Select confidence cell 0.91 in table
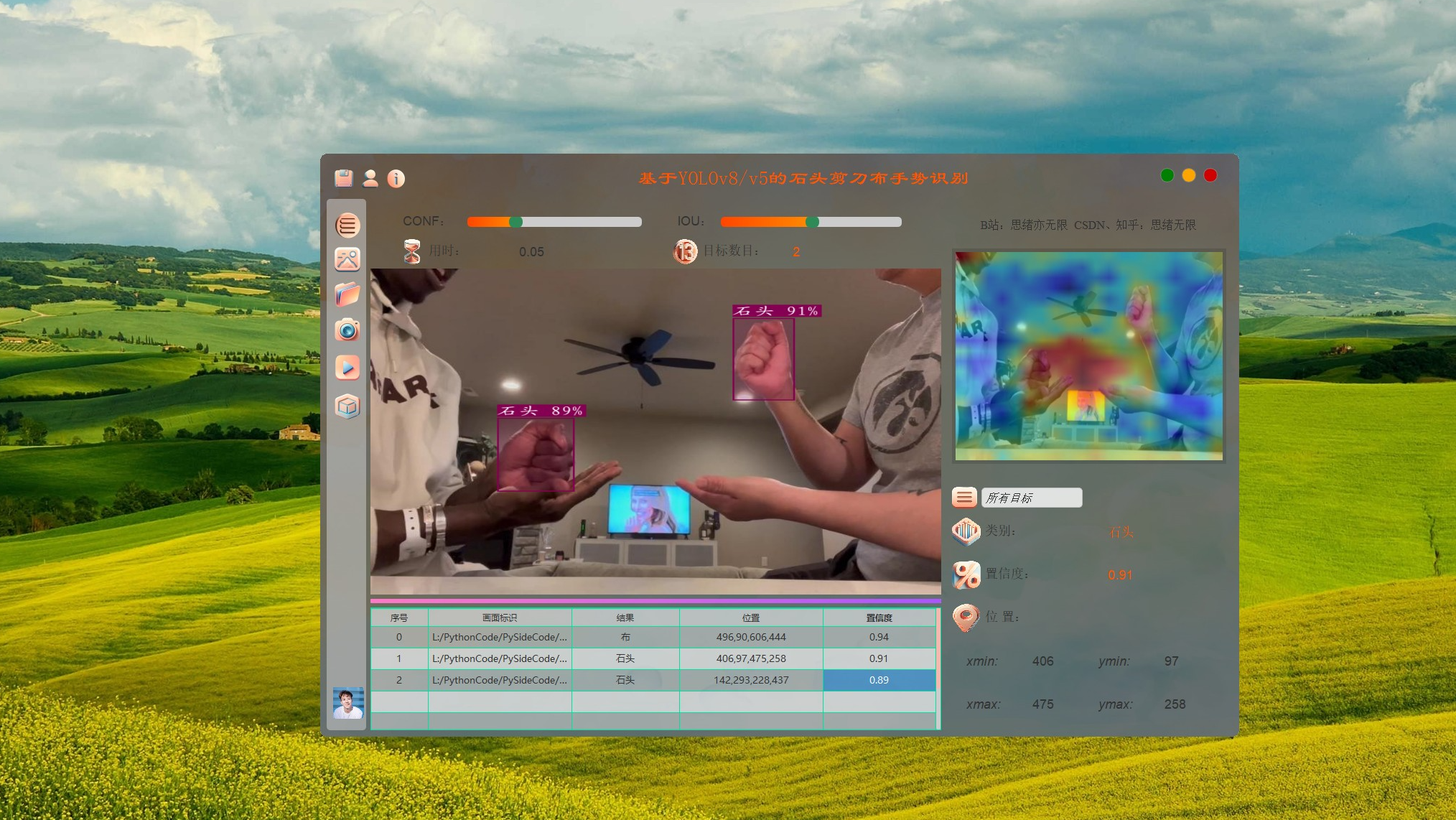The width and height of the screenshot is (1456, 820). tap(879, 658)
